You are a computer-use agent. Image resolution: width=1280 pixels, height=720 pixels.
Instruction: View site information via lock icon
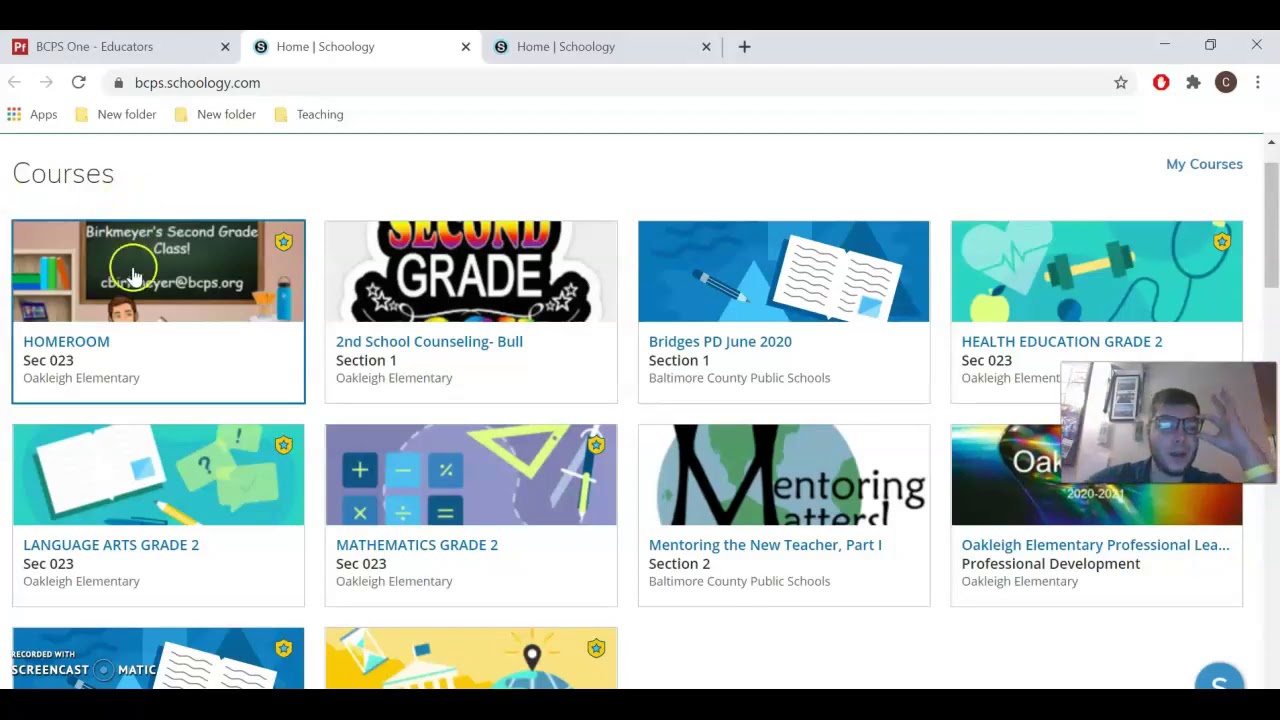pyautogui.click(x=118, y=83)
